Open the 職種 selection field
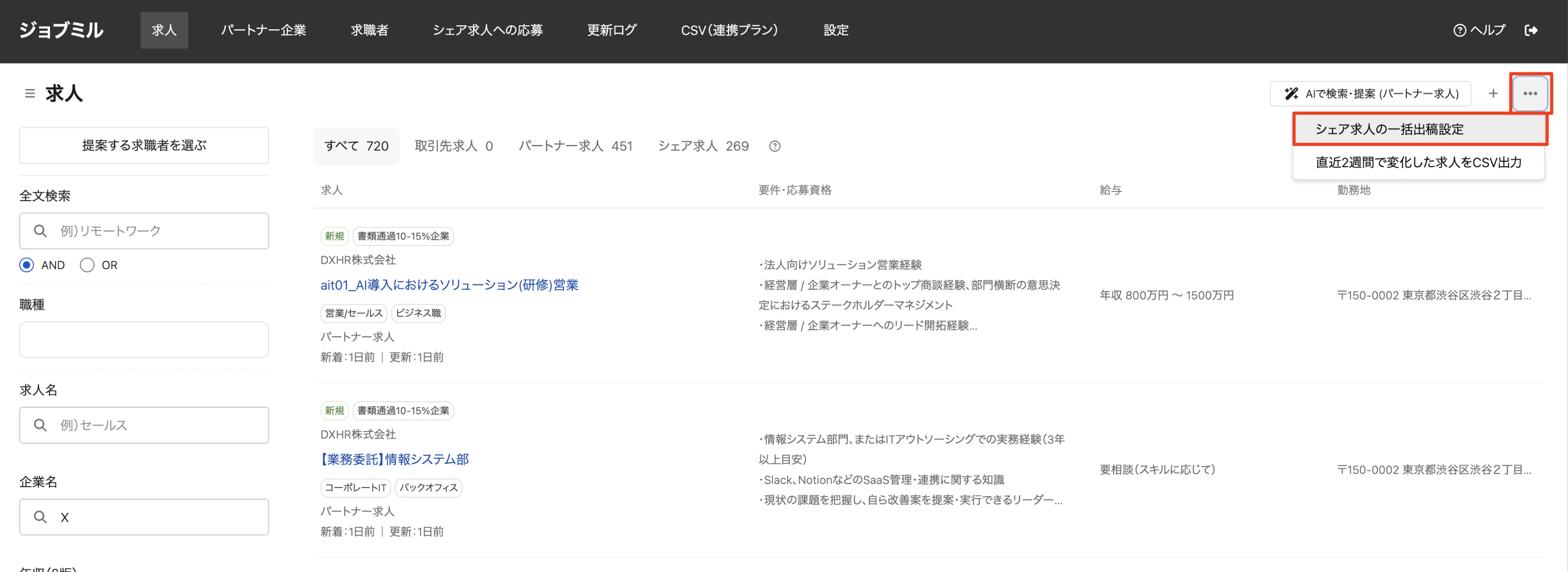This screenshot has width=1568, height=572. coord(144,340)
